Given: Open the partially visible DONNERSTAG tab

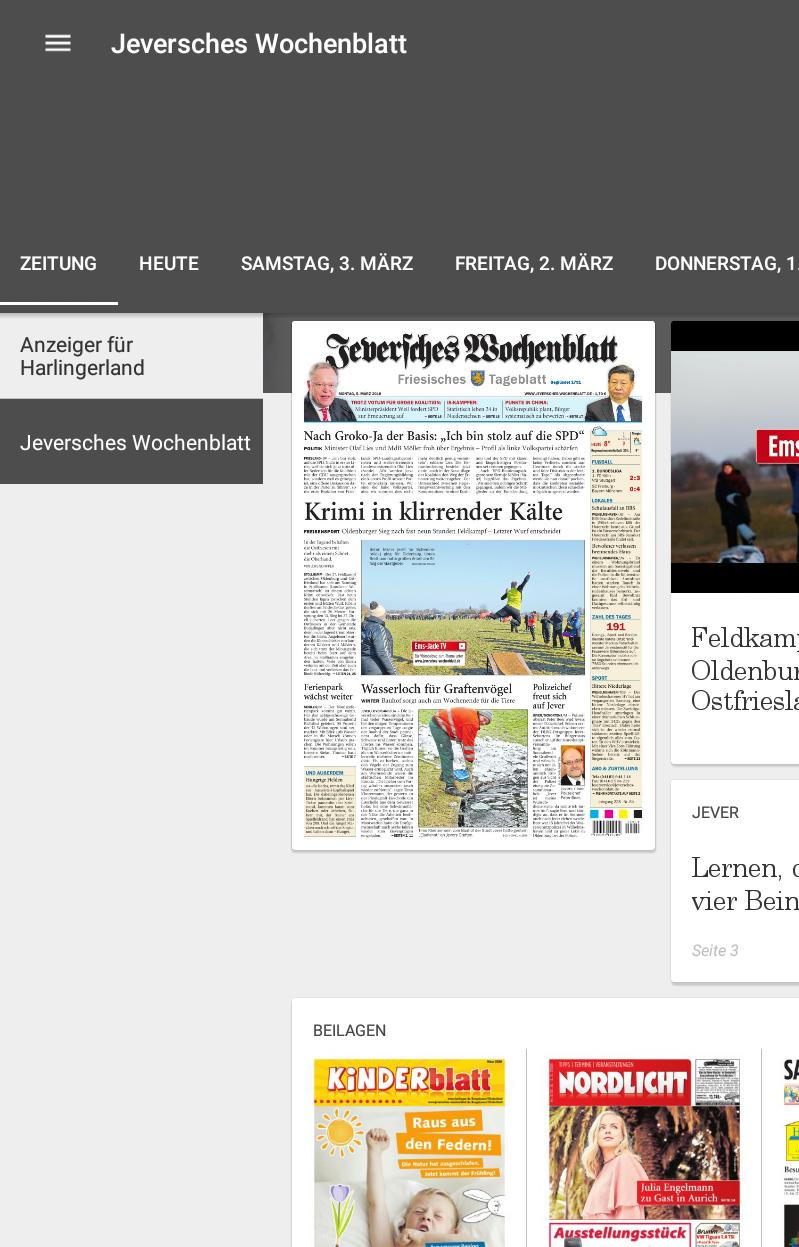Looking at the screenshot, I should 726,264.
